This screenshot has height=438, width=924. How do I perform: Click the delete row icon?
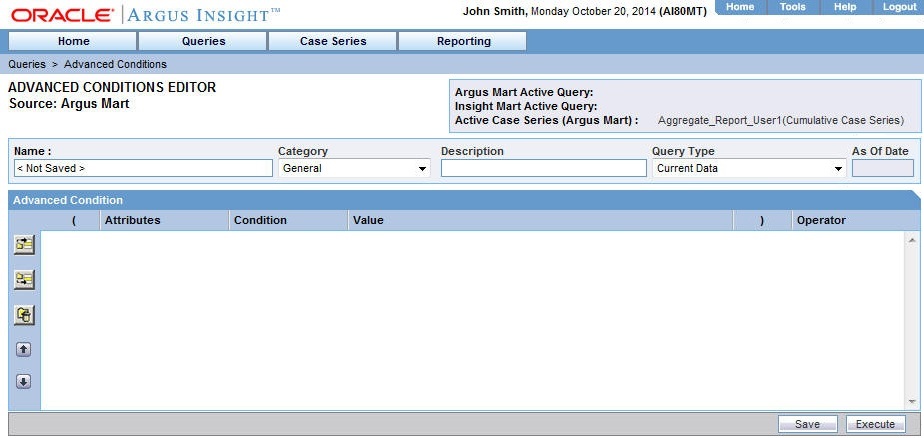click(24, 315)
